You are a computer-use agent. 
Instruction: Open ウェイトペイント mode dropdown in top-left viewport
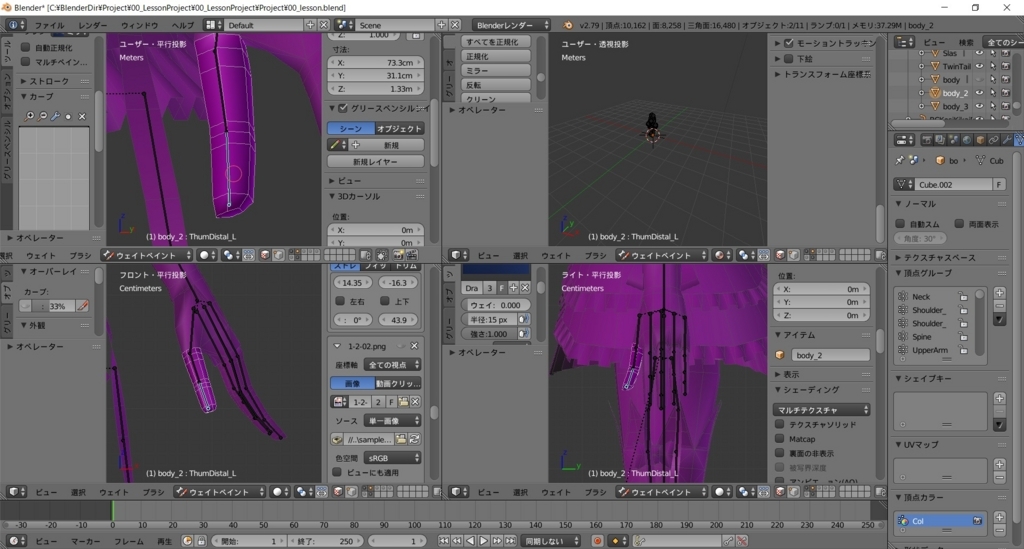147,255
